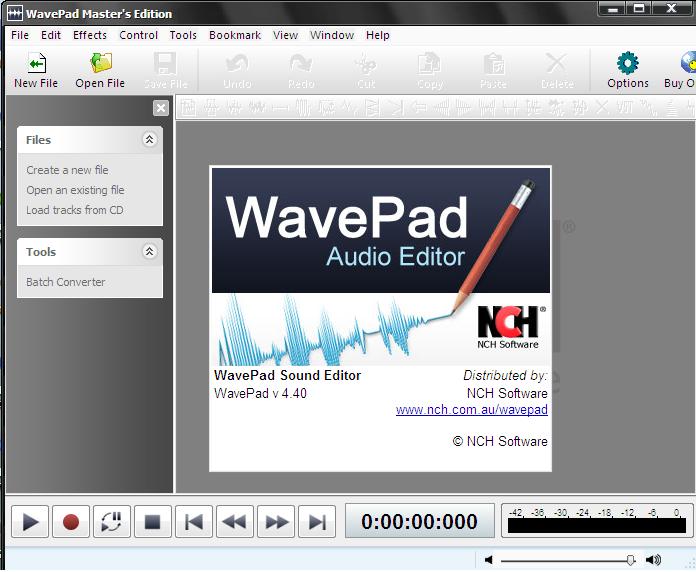The image size is (696, 572).
Task: Follow the www.nch.com.au/wavepad link
Action: (x=471, y=410)
